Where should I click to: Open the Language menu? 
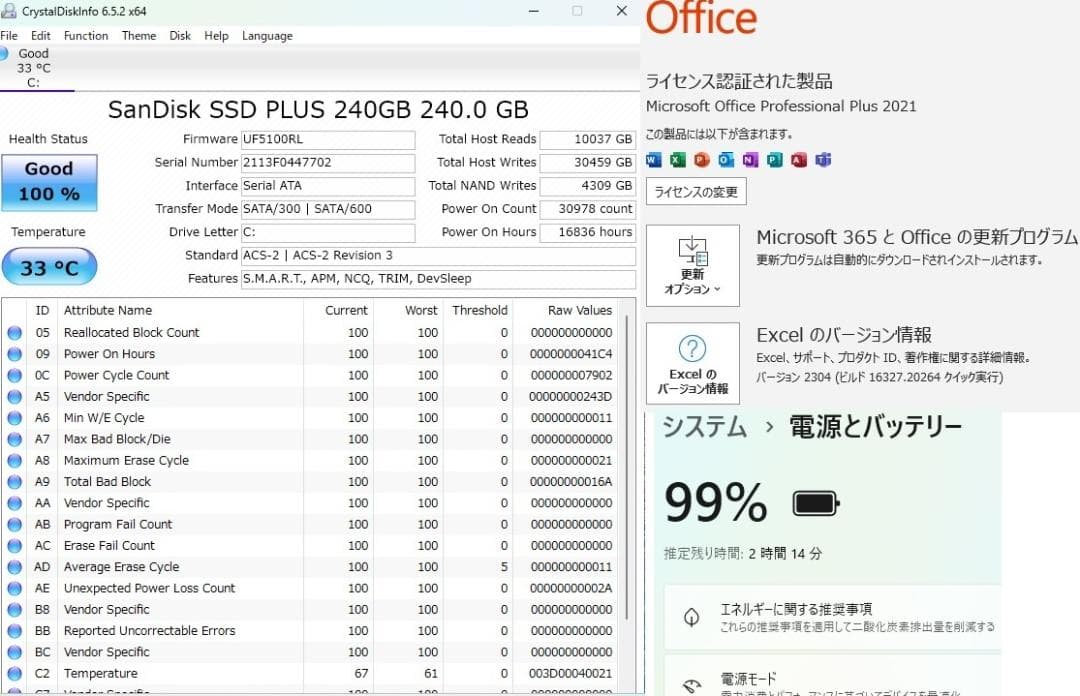pos(267,35)
